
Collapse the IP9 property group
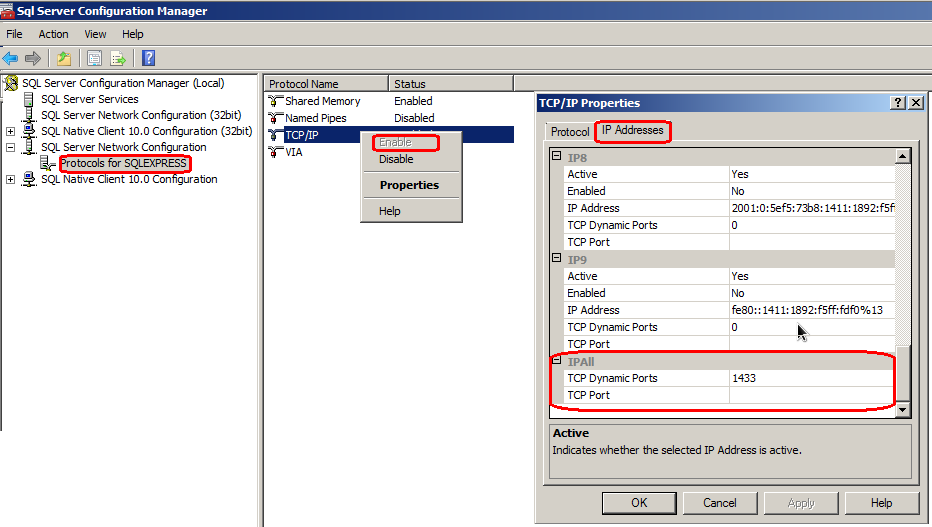coord(557,259)
